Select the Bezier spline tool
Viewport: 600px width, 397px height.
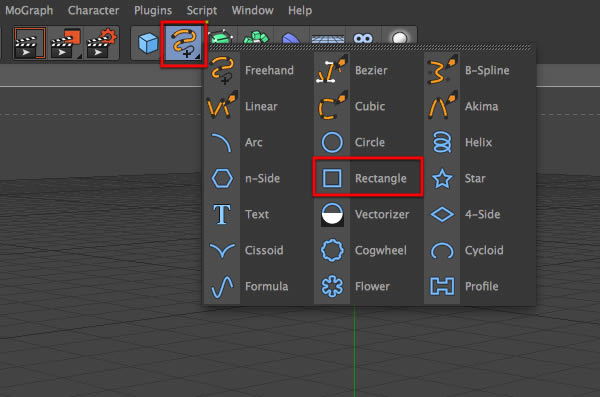click(368, 70)
